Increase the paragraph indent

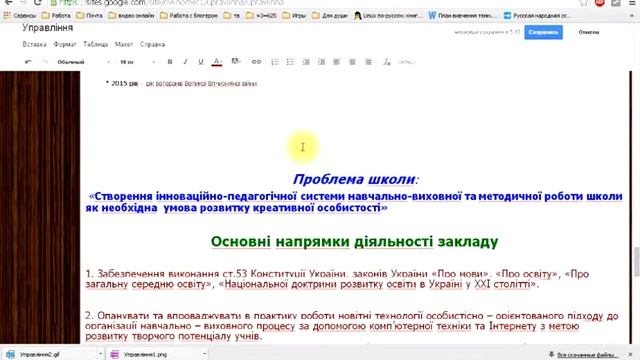[x=322, y=62]
